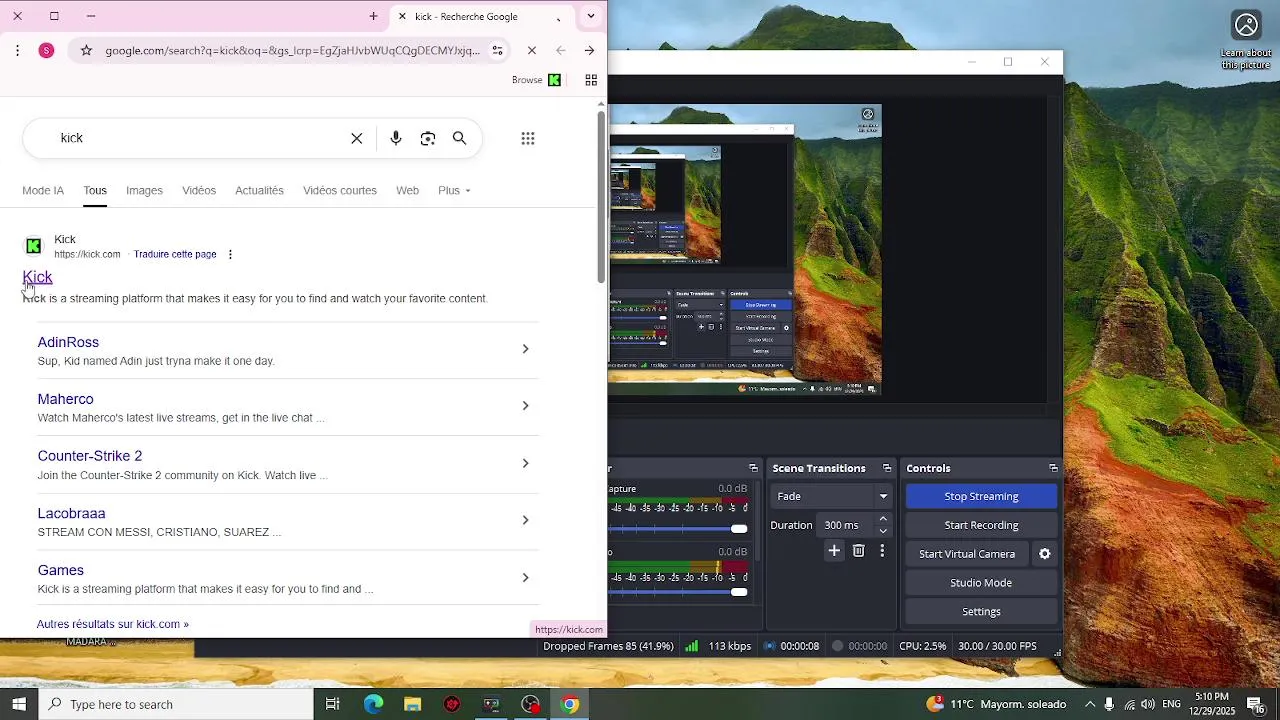Image resolution: width=1280 pixels, height=720 pixels.
Task: Switch to the Vidéos courtes tab
Action: [x=340, y=190]
